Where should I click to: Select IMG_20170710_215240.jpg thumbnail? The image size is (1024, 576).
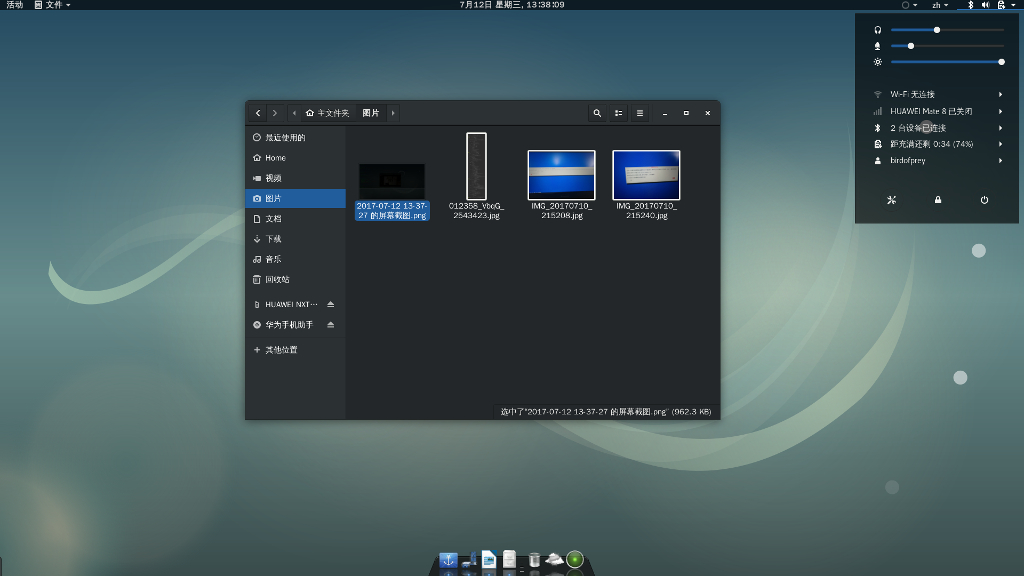click(647, 175)
